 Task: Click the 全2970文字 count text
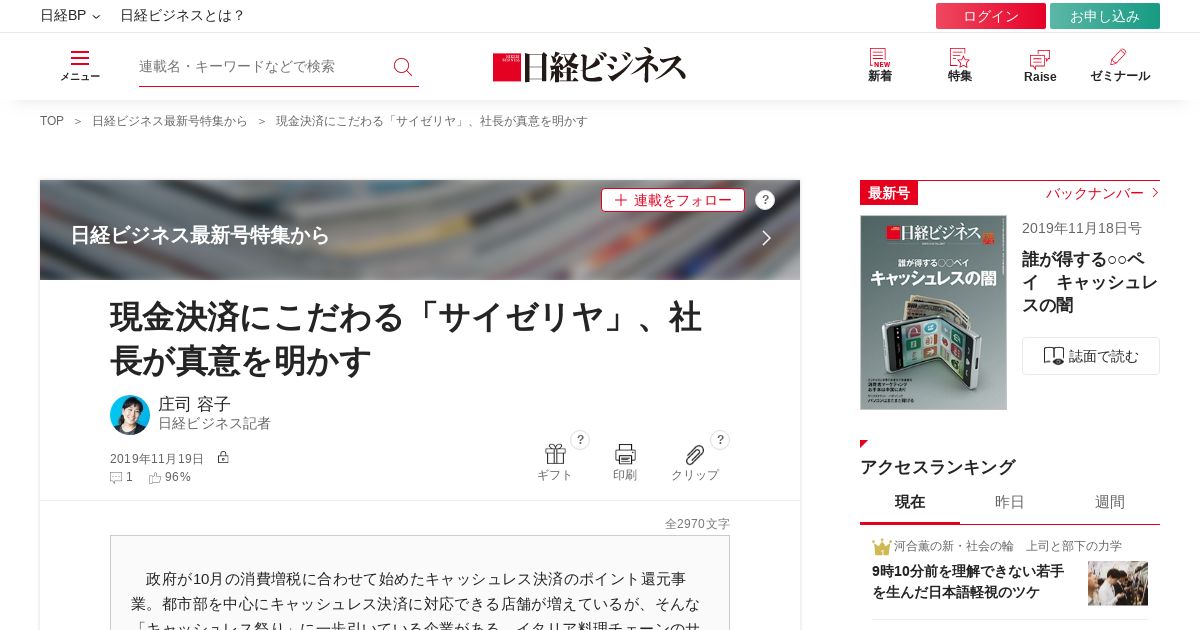tap(697, 524)
